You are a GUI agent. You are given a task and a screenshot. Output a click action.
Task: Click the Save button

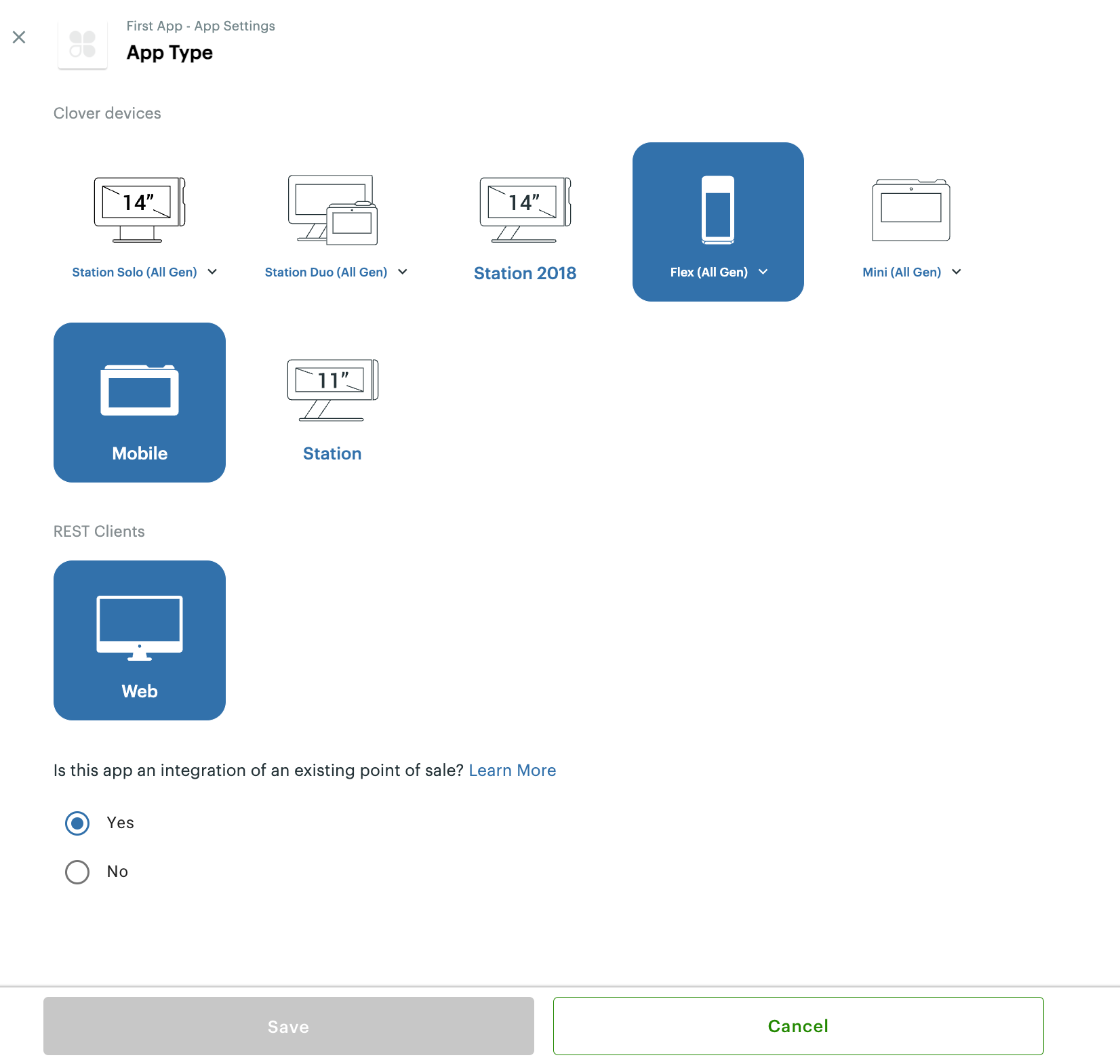click(289, 1026)
